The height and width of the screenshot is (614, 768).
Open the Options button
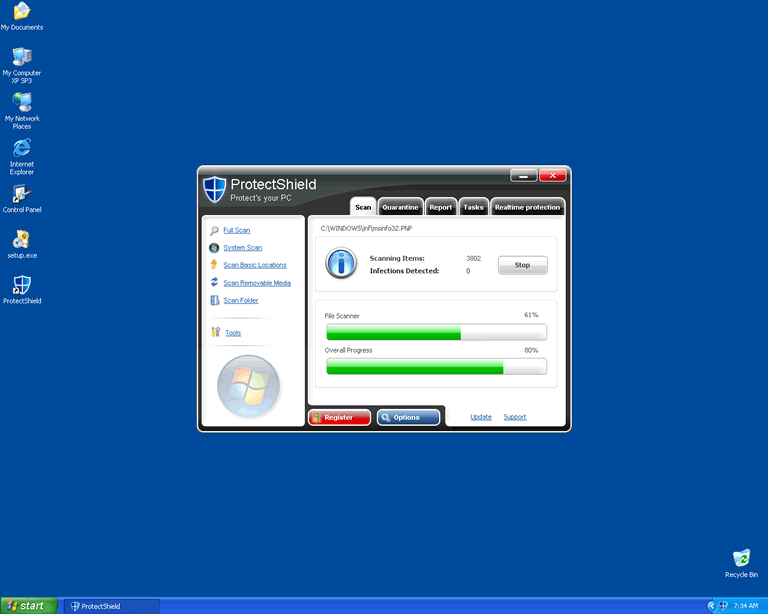[408, 417]
